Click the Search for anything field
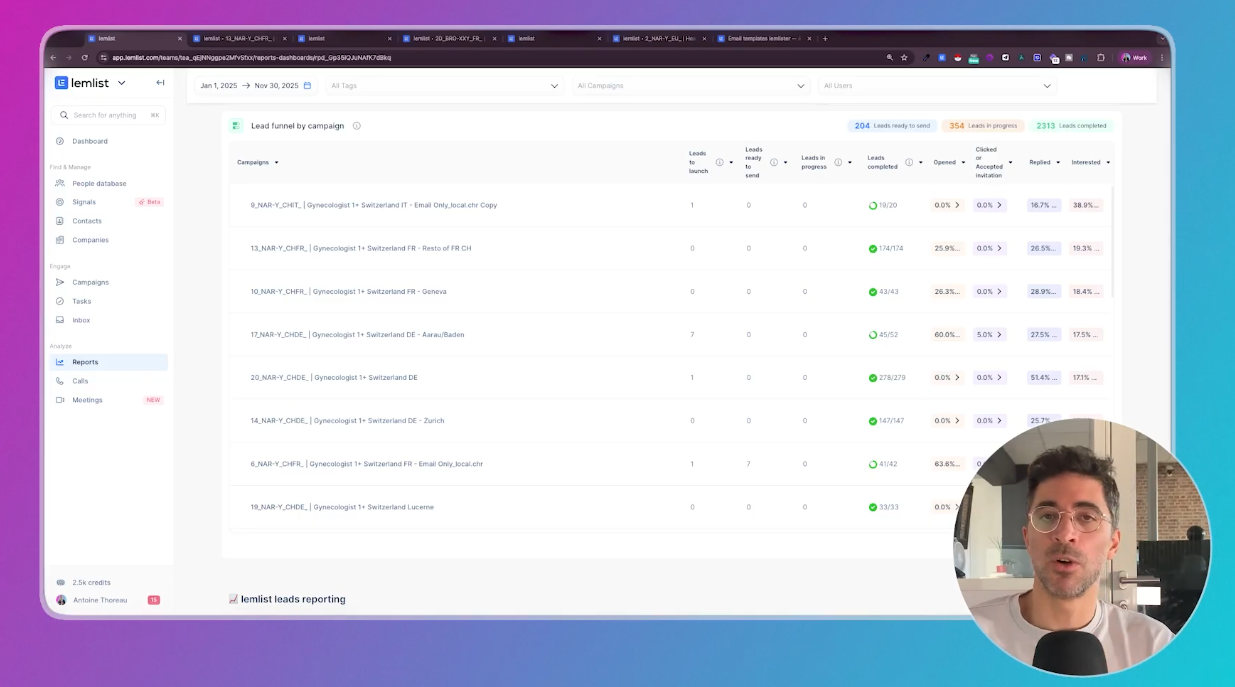Viewport: 1235px width, 687px height. pos(109,115)
